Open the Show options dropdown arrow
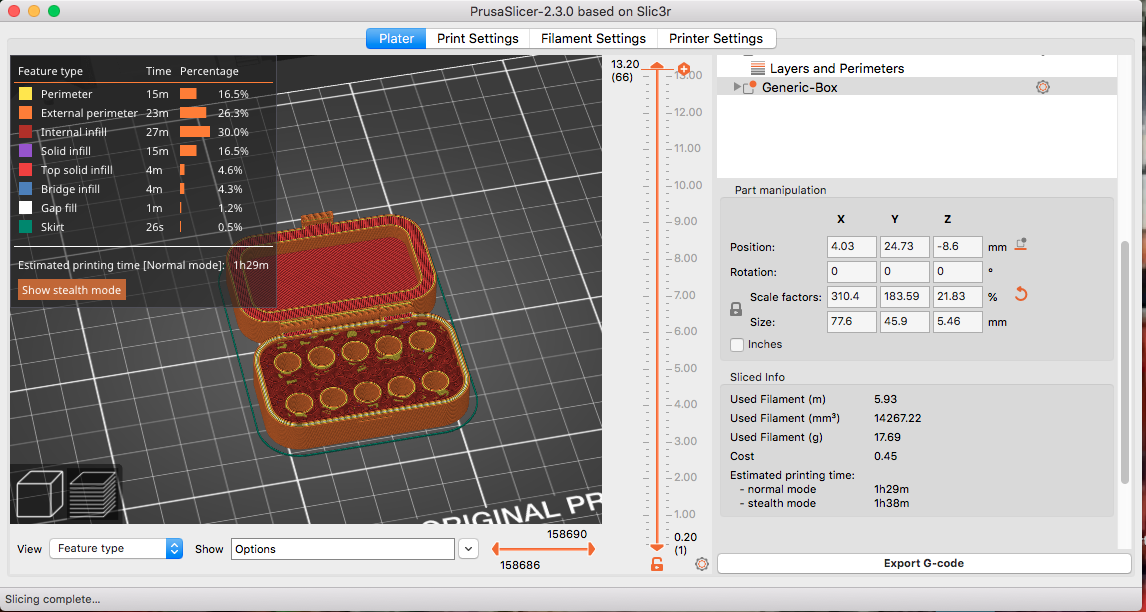1146x612 pixels. tap(468, 548)
